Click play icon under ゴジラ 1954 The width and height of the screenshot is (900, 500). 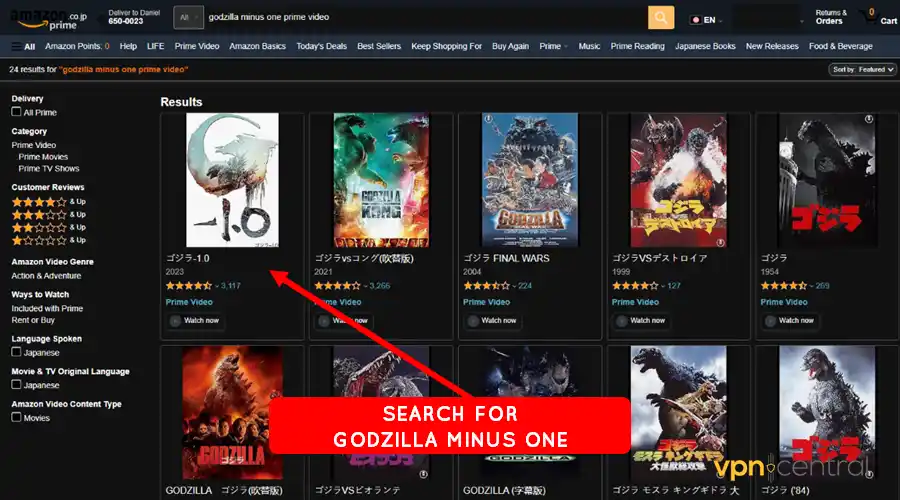click(x=770, y=321)
